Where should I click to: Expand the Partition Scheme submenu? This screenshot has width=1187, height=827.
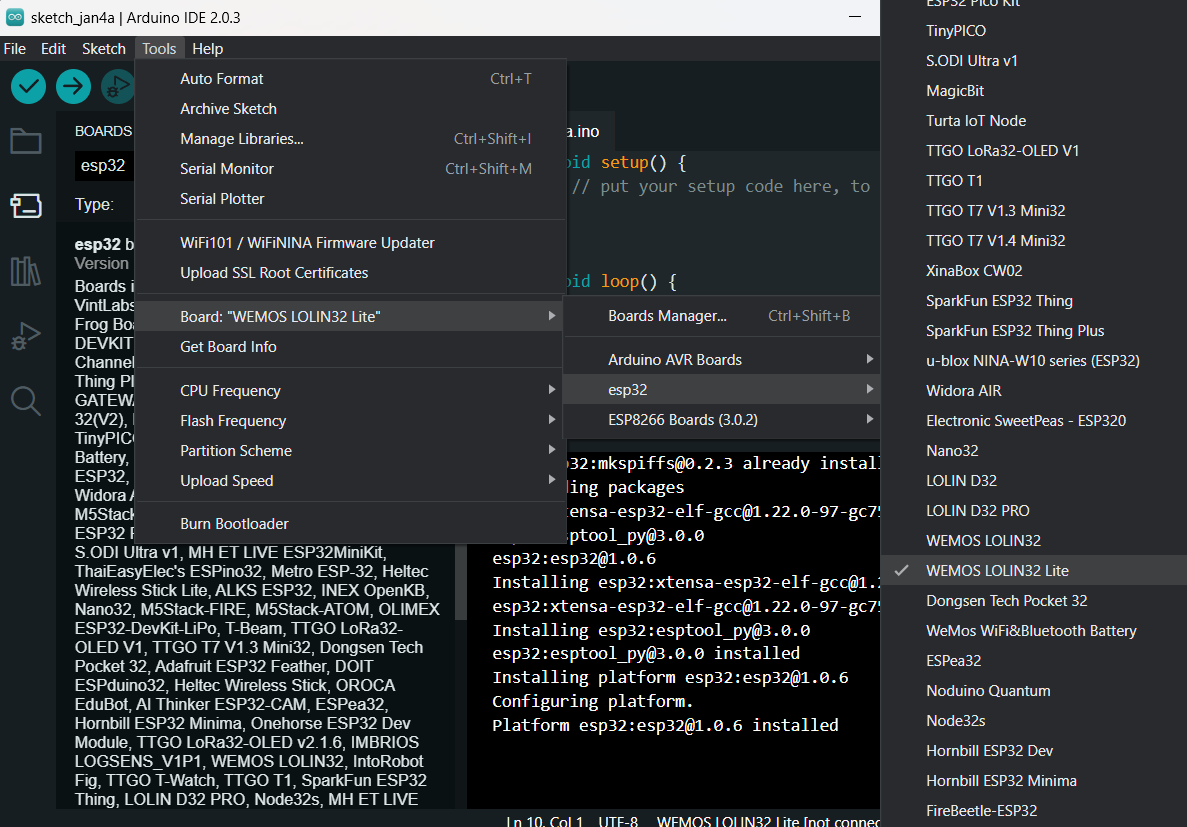[x=350, y=451]
